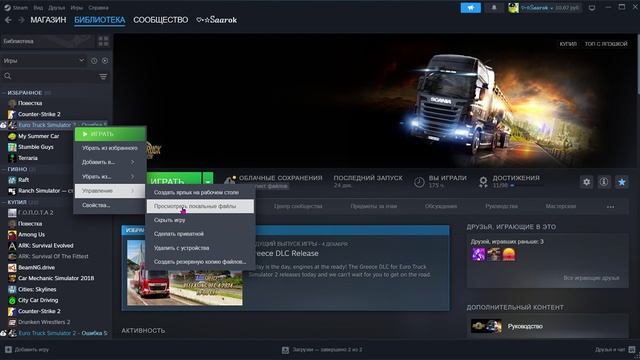Open the Steam menu
The width and height of the screenshot is (640, 360).
[x=16, y=8]
